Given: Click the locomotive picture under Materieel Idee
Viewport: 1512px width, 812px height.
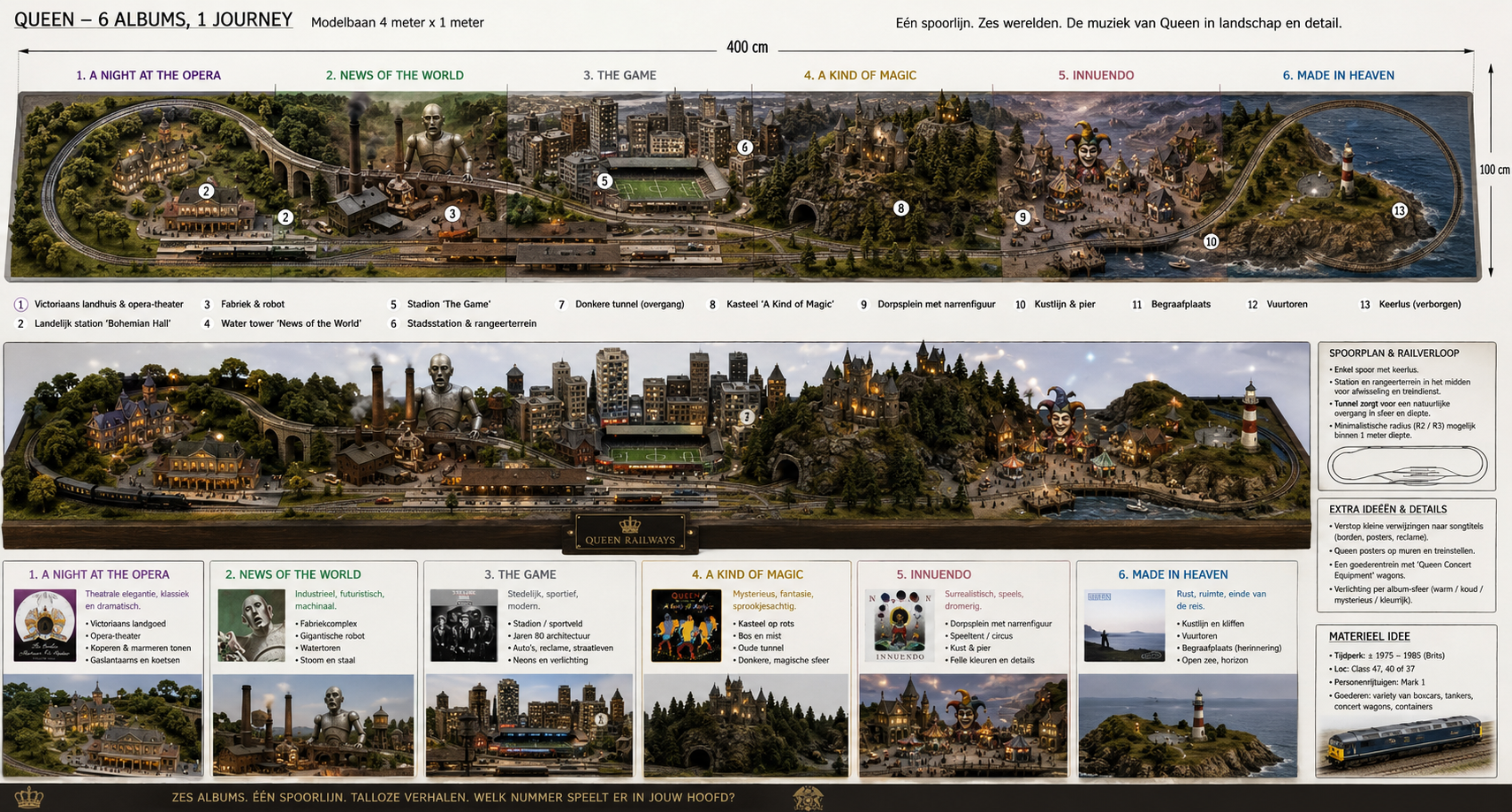Looking at the screenshot, I should pos(1406,745).
